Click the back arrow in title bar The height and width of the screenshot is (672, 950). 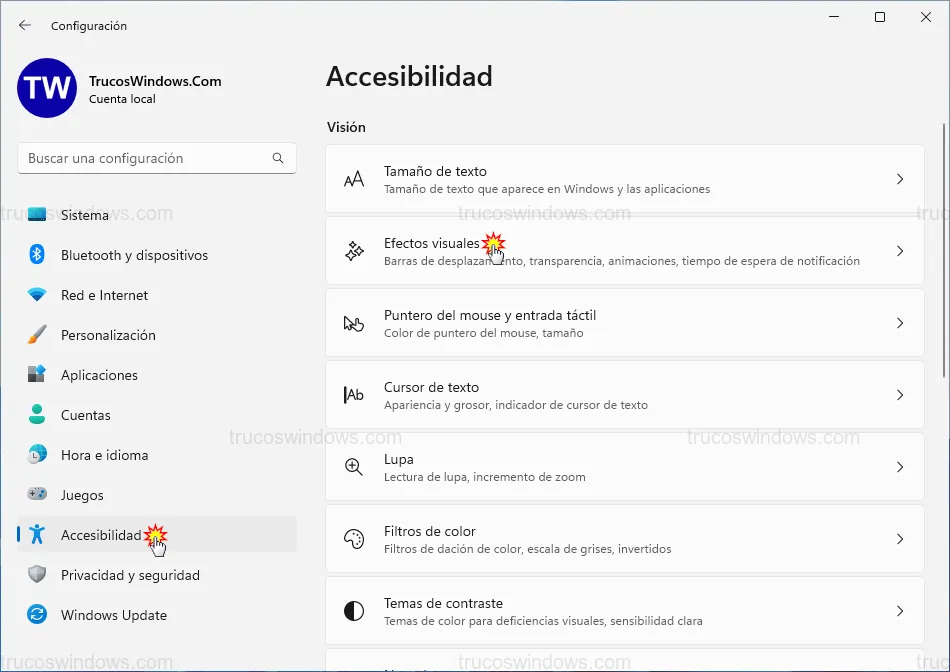tap(25, 26)
